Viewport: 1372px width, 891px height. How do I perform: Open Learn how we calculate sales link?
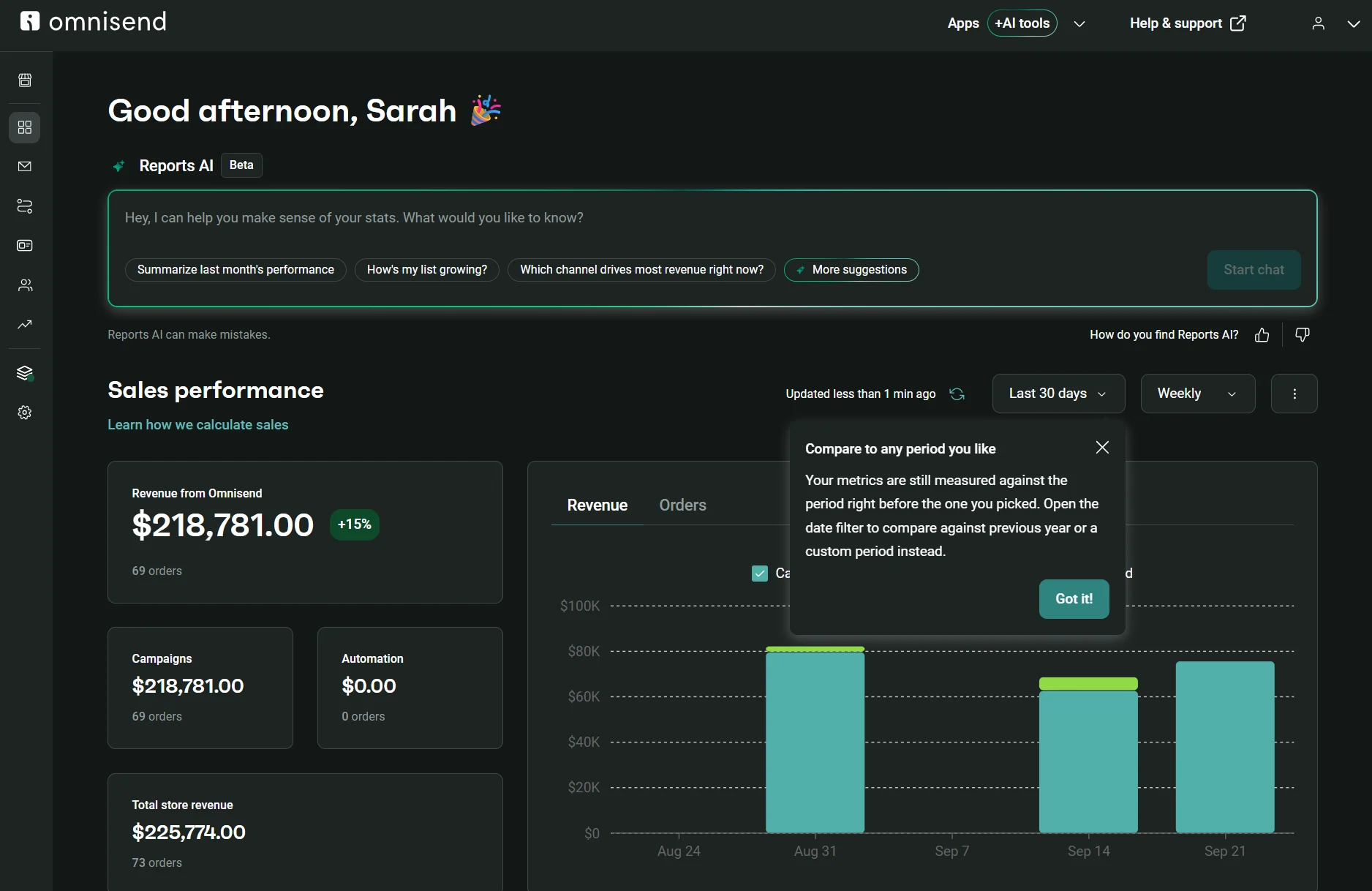(x=198, y=425)
